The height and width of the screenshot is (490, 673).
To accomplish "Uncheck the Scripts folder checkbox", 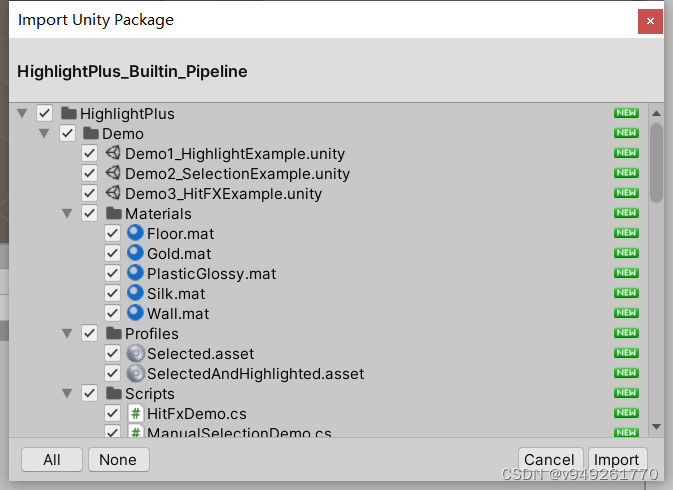I will 89,393.
